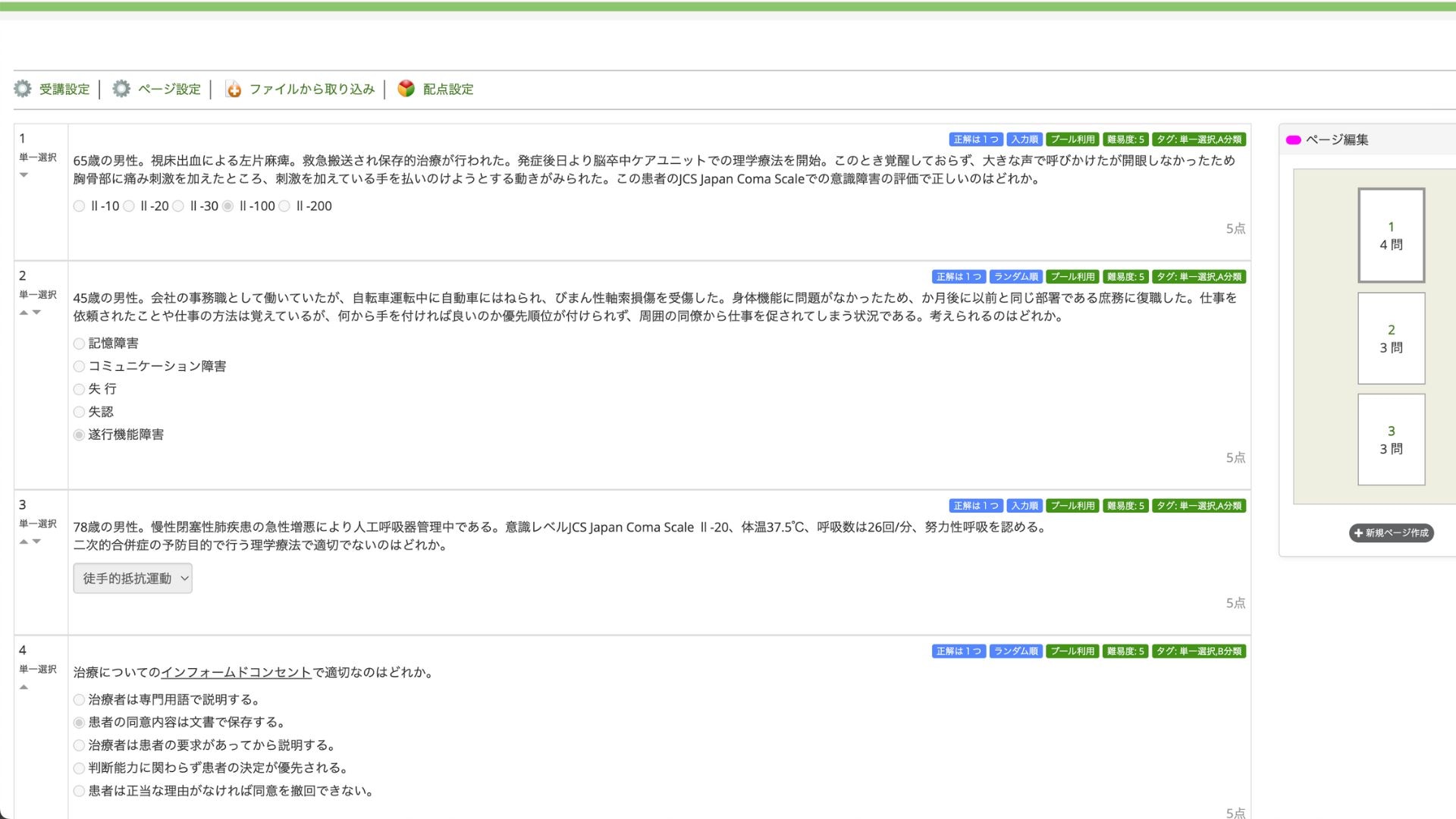Move question 1 down with arrow

[x=24, y=175]
